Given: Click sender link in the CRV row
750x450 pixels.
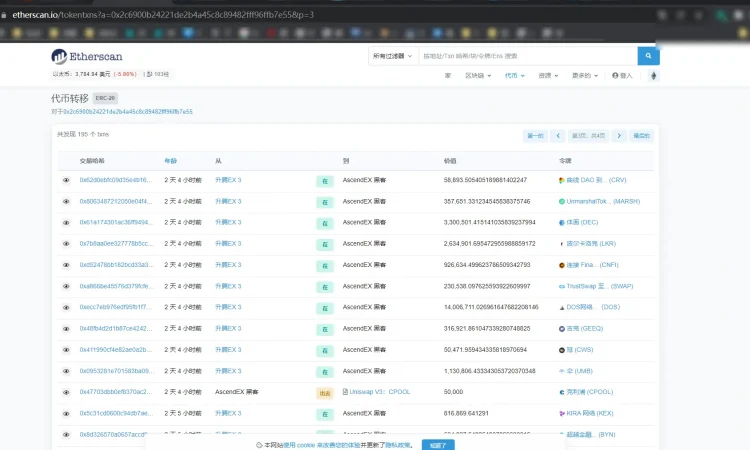Looking at the screenshot, I should coord(228,180).
